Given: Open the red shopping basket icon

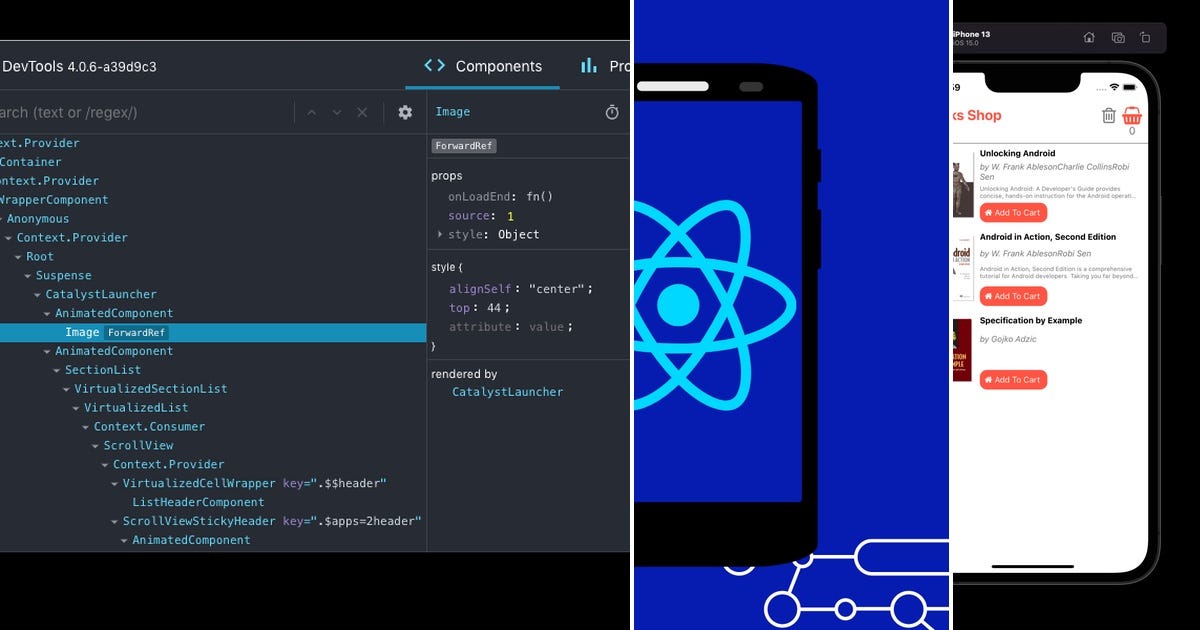Looking at the screenshot, I should [1131, 114].
